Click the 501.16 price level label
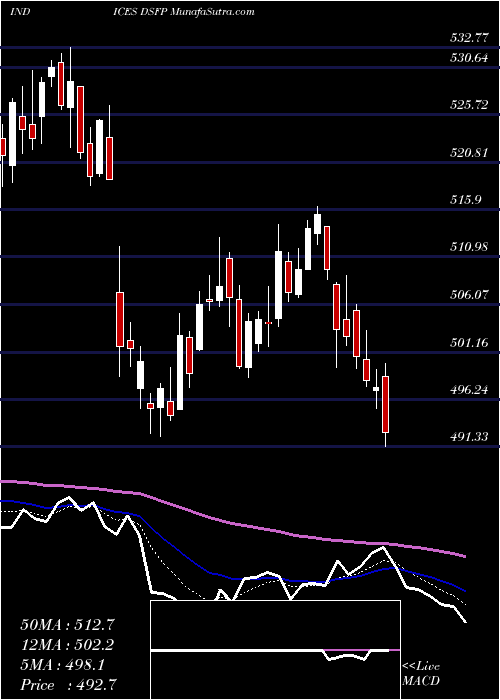 click(469, 343)
